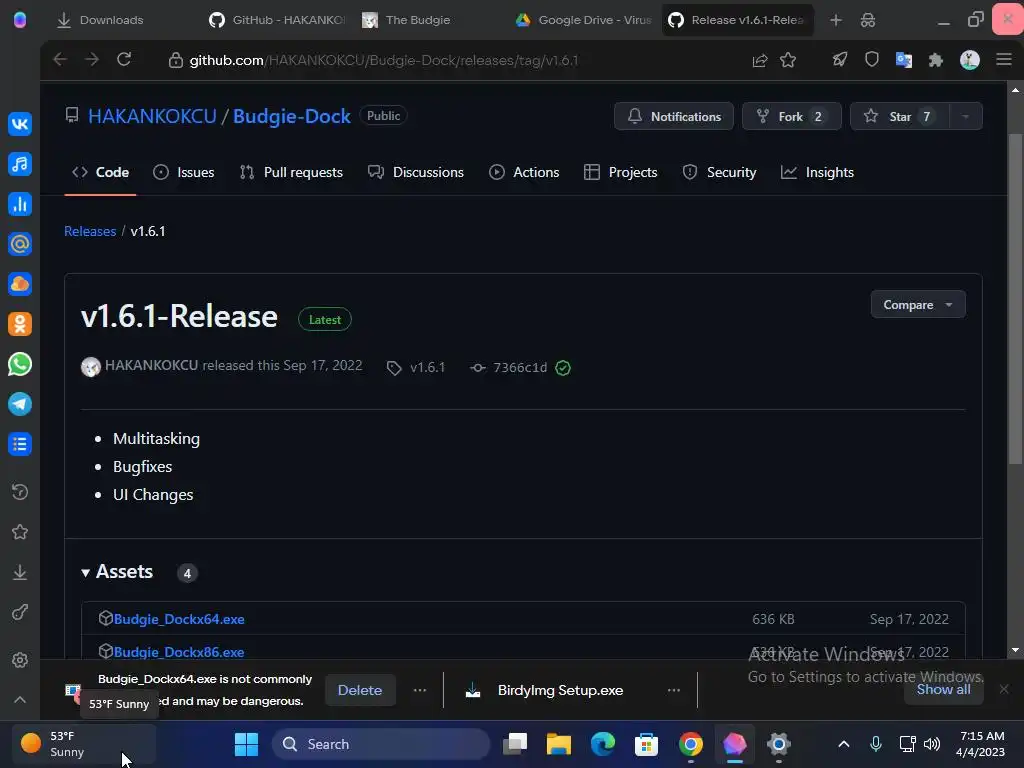This screenshot has width=1024, height=768.
Task: Open the tasks list sidebar icon
Action: coord(20,444)
